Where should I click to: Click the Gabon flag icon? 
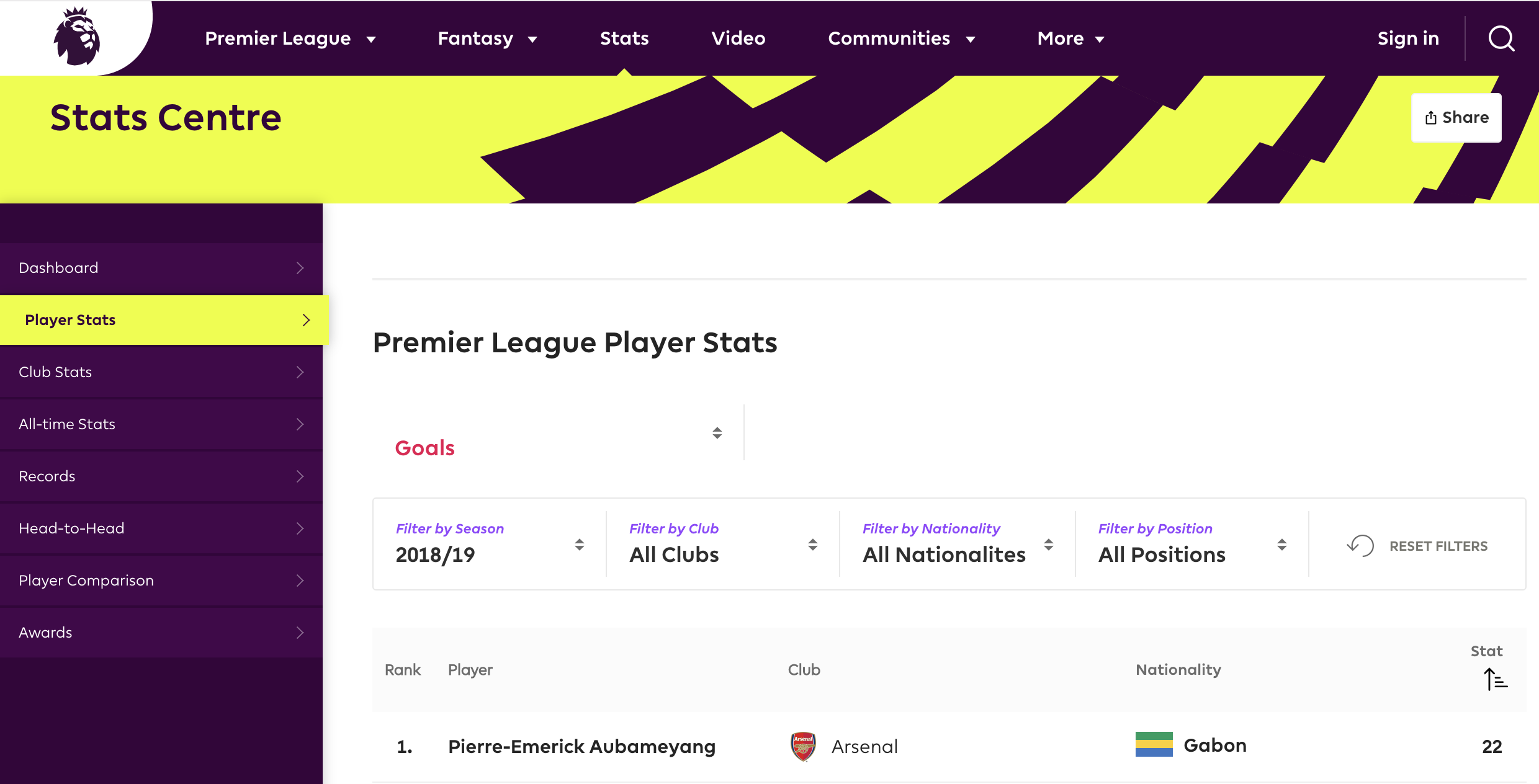click(x=1154, y=745)
